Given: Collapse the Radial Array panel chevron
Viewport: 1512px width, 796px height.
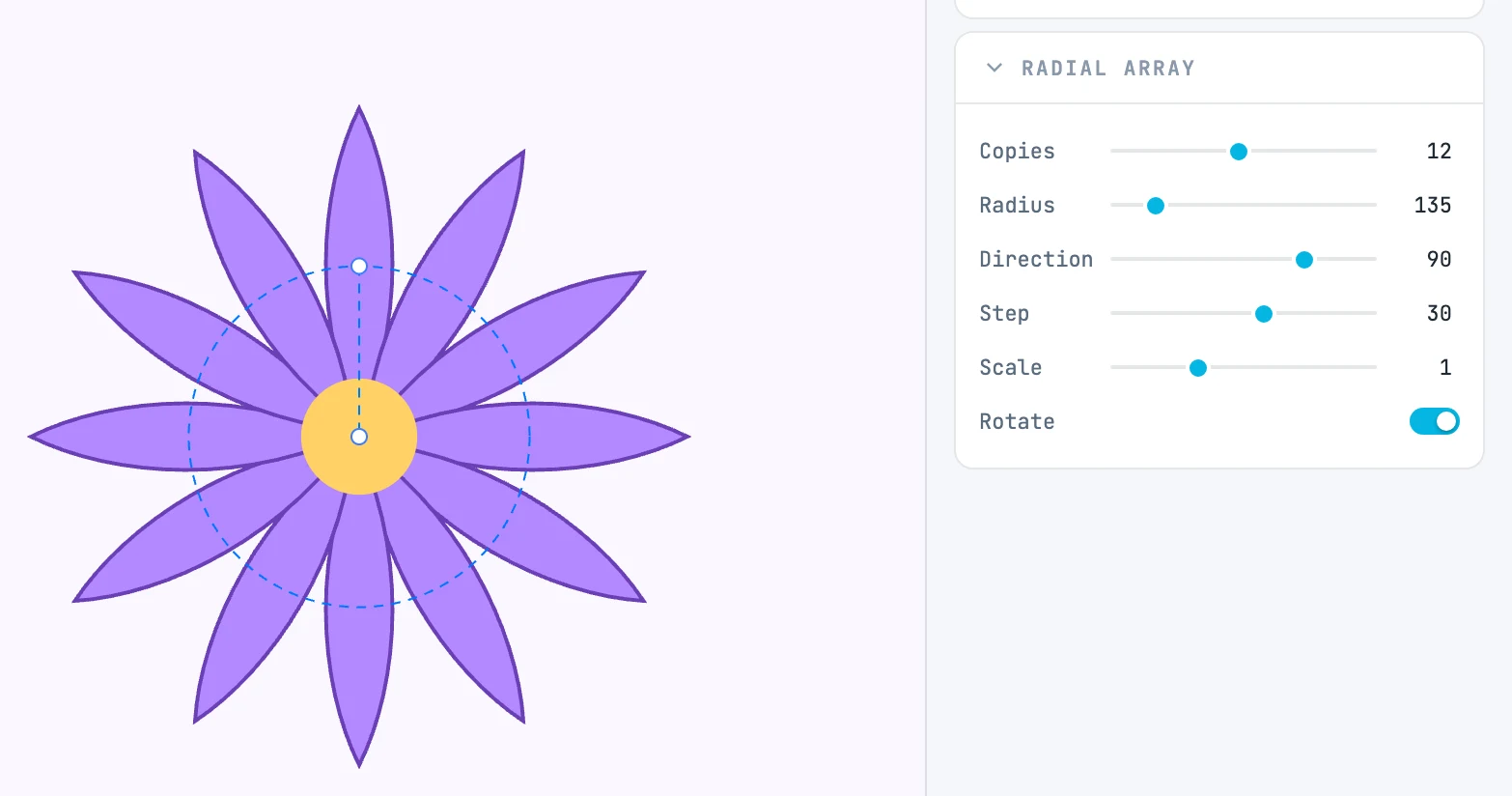Looking at the screenshot, I should (x=994, y=68).
